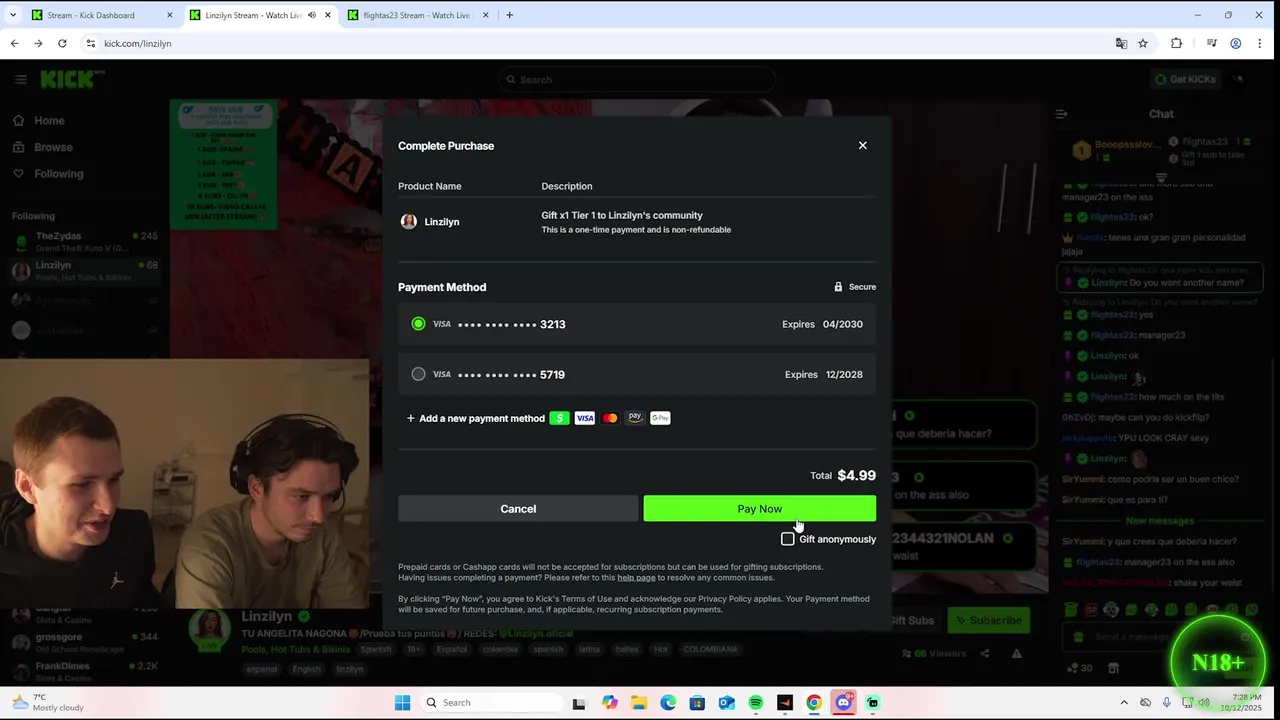Click the Kick search field
1280x720 pixels.
pyautogui.click(x=637, y=79)
